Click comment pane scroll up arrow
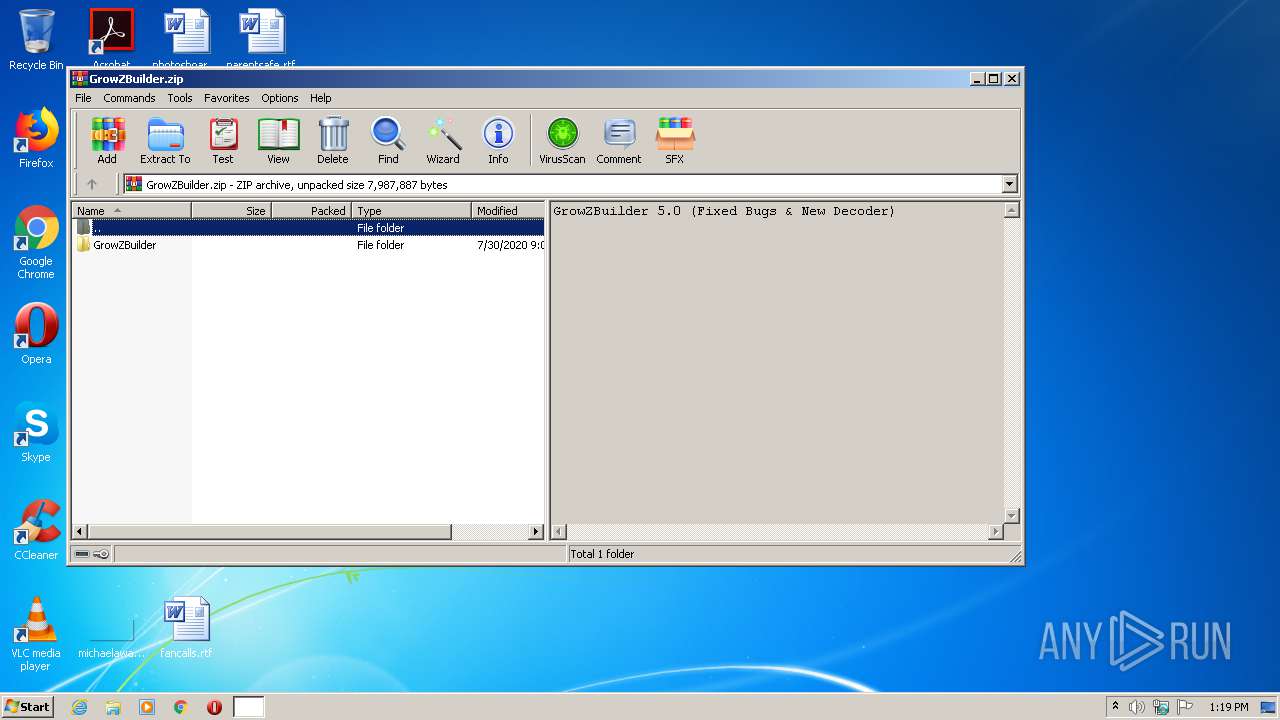The image size is (1280, 720). (1011, 210)
